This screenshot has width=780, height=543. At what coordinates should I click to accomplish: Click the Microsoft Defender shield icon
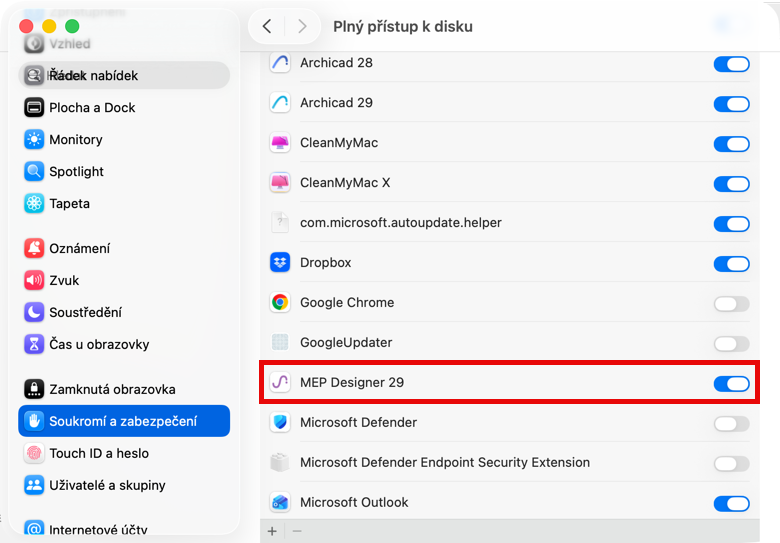tap(280, 423)
